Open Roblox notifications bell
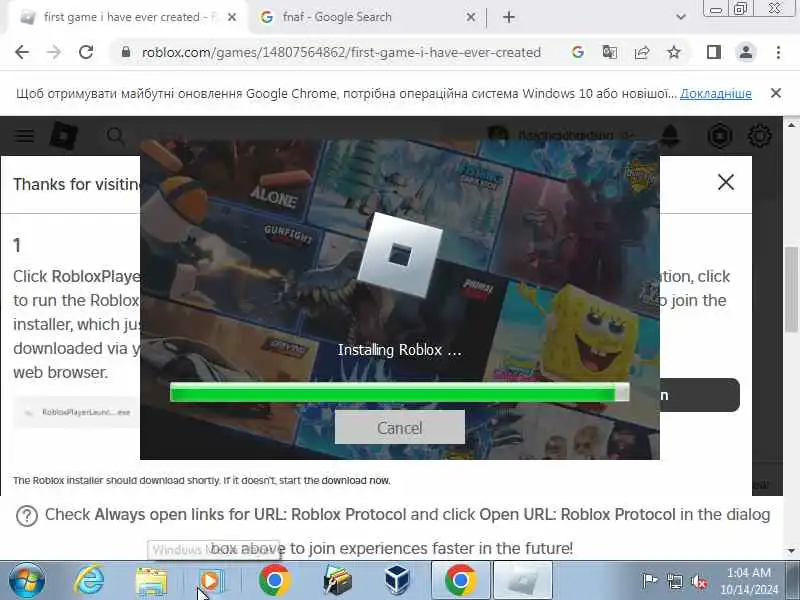The width and height of the screenshot is (800, 600). point(670,136)
